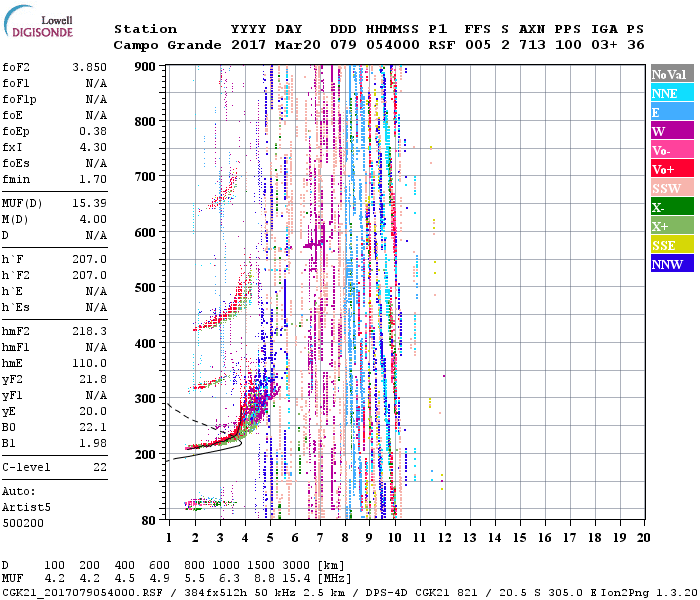Click the hmF2 value 218.3
Screen dimensions: 700x600
click(x=89, y=331)
